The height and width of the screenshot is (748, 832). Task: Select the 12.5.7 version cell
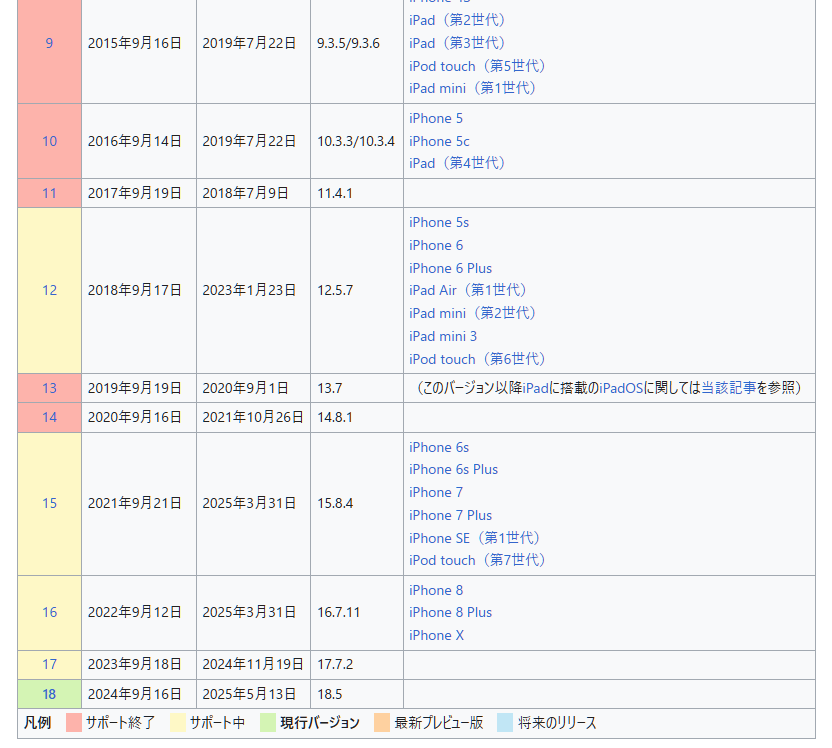(357, 290)
